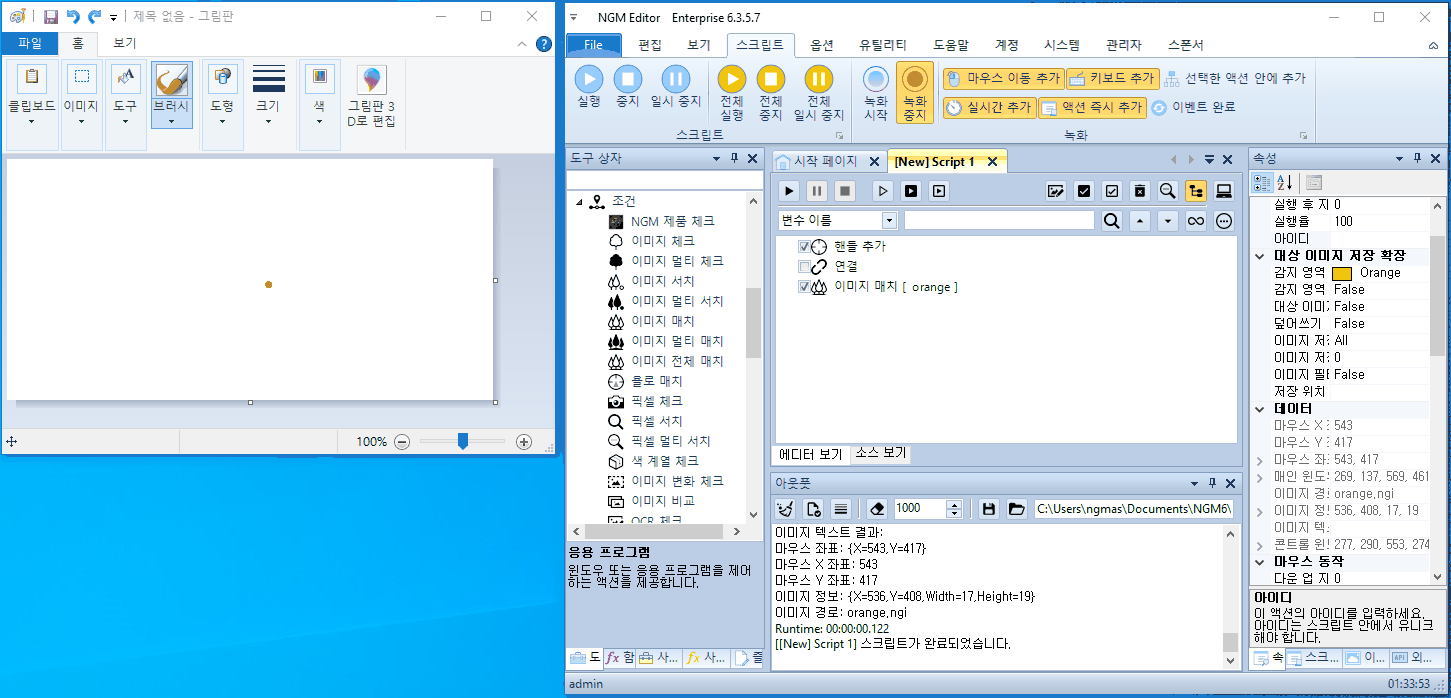Screen dimensions: 1451x698
Task: Click the 전체 중지 stop-all button
Action: coord(770,93)
